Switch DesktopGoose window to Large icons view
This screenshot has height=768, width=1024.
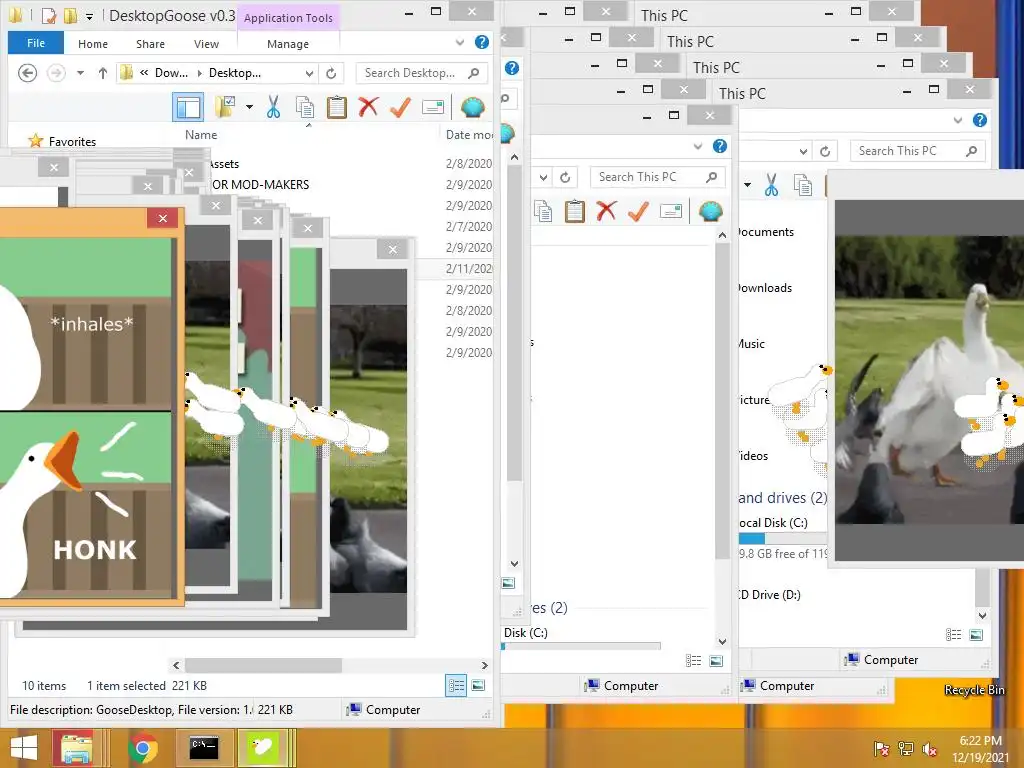click(478, 686)
